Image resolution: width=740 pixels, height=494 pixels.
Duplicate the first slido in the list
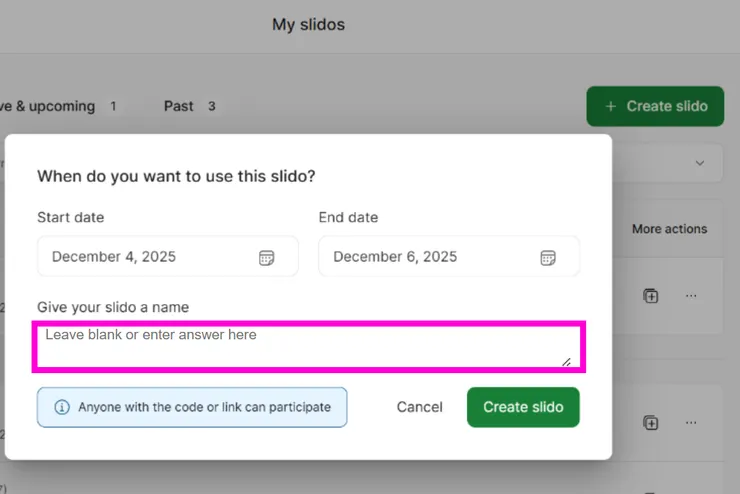[651, 296]
